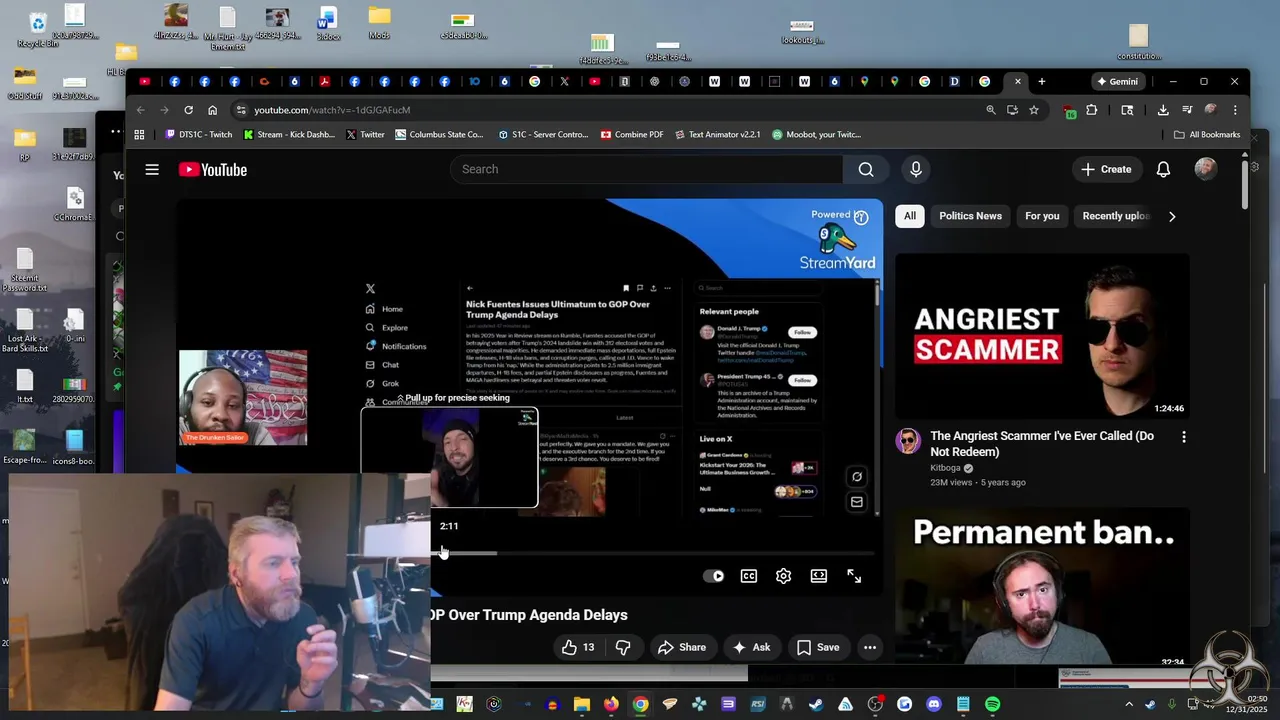Save the video to a playlist
1280x720 pixels.
click(818, 647)
